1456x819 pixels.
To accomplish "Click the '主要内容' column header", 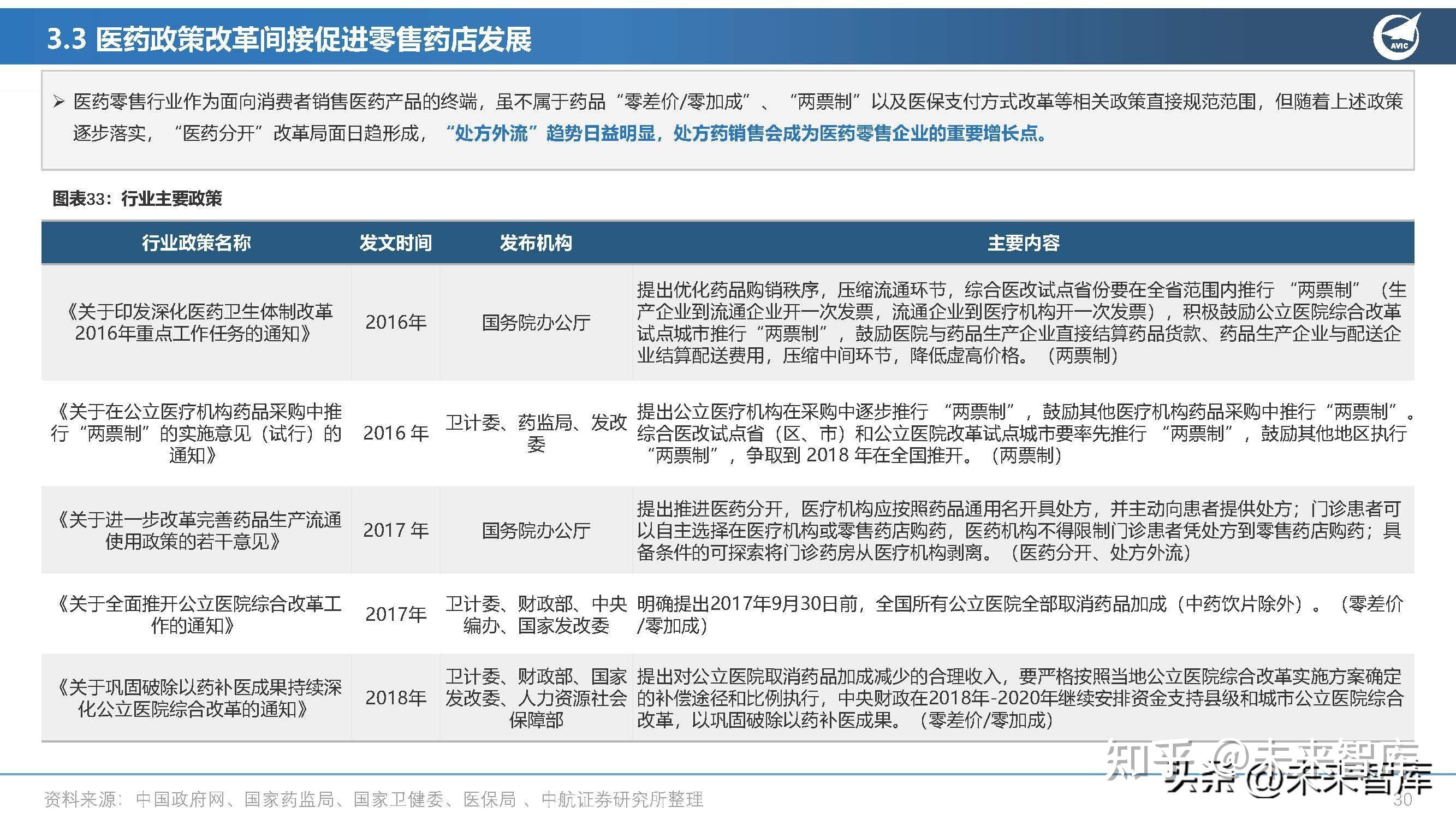I will coord(1024,242).
